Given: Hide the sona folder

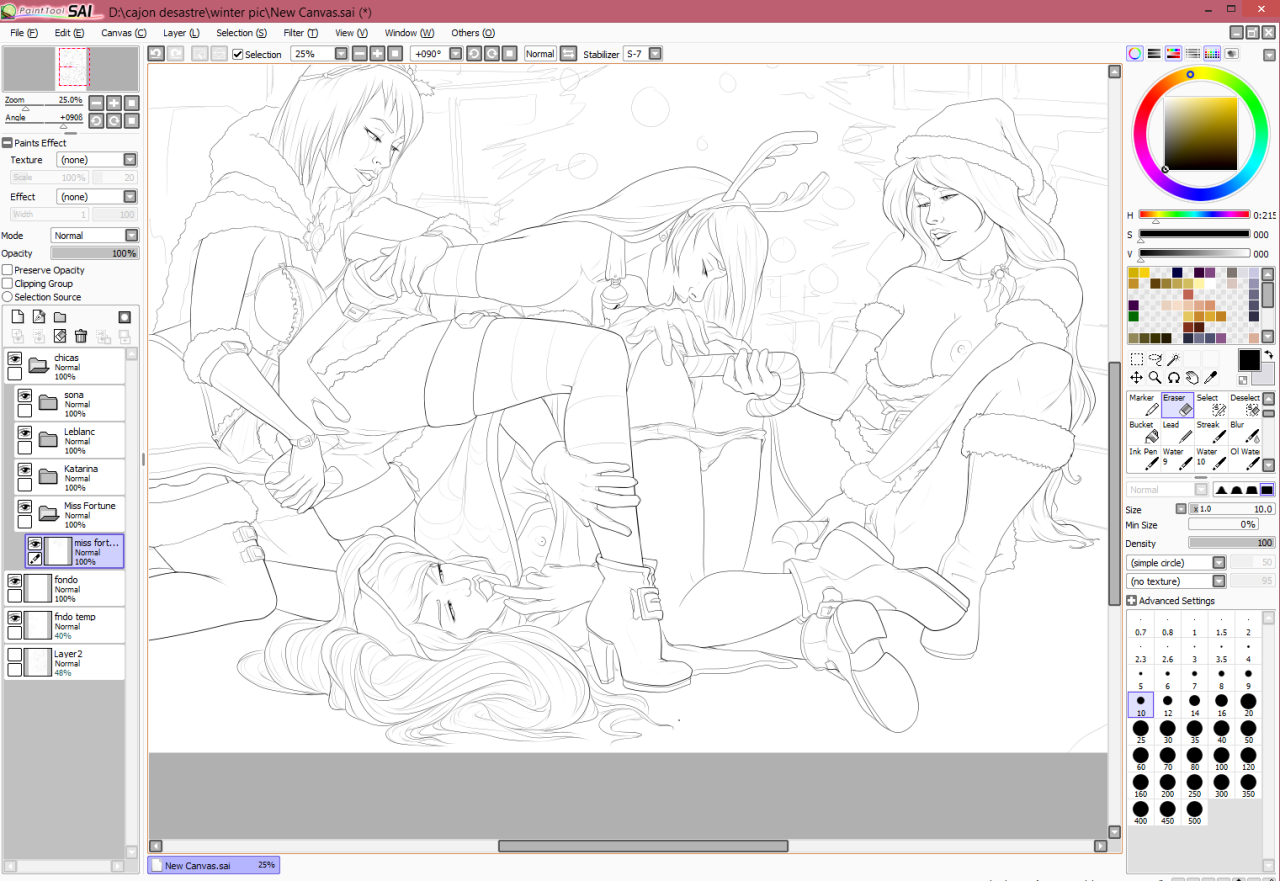Looking at the screenshot, I should [24, 395].
